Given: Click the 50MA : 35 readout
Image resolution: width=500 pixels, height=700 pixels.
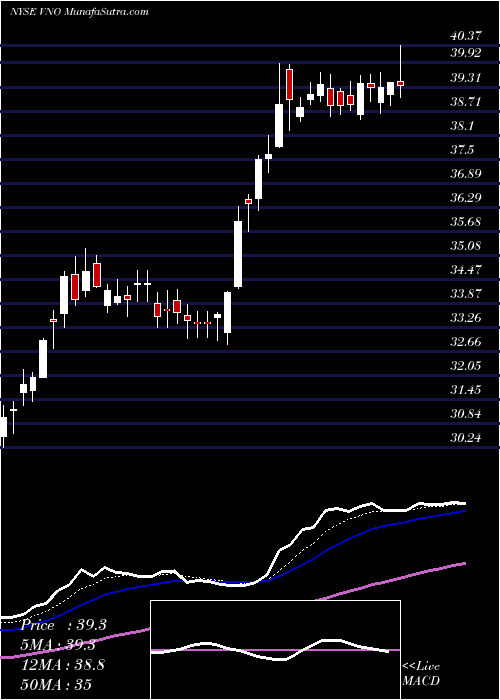Looking at the screenshot, I should click(x=55, y=684).
